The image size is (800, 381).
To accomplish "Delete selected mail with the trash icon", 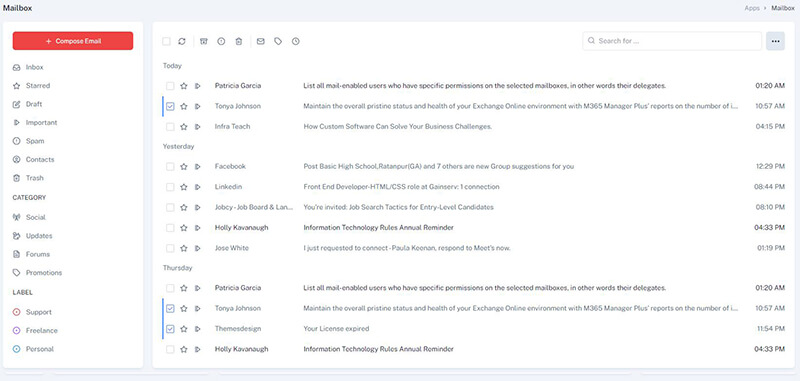I will (x=238, y=41).
